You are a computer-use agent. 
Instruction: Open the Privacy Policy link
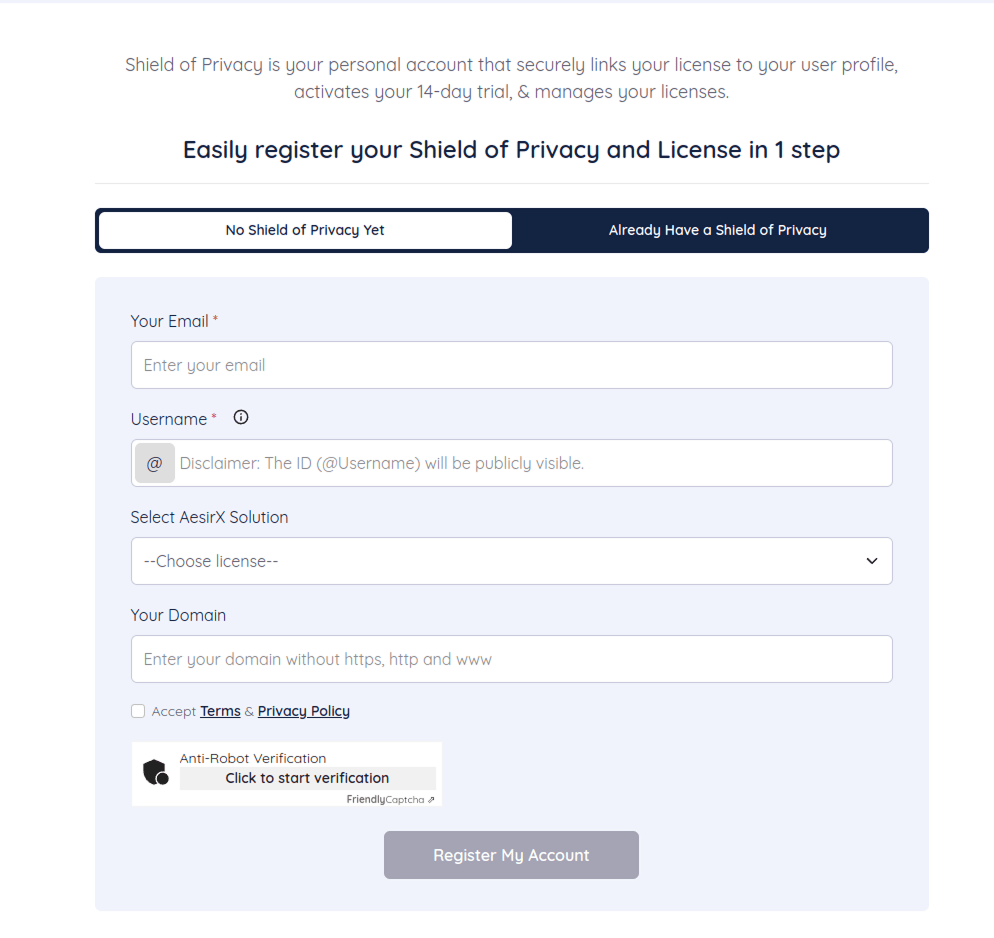303,710
